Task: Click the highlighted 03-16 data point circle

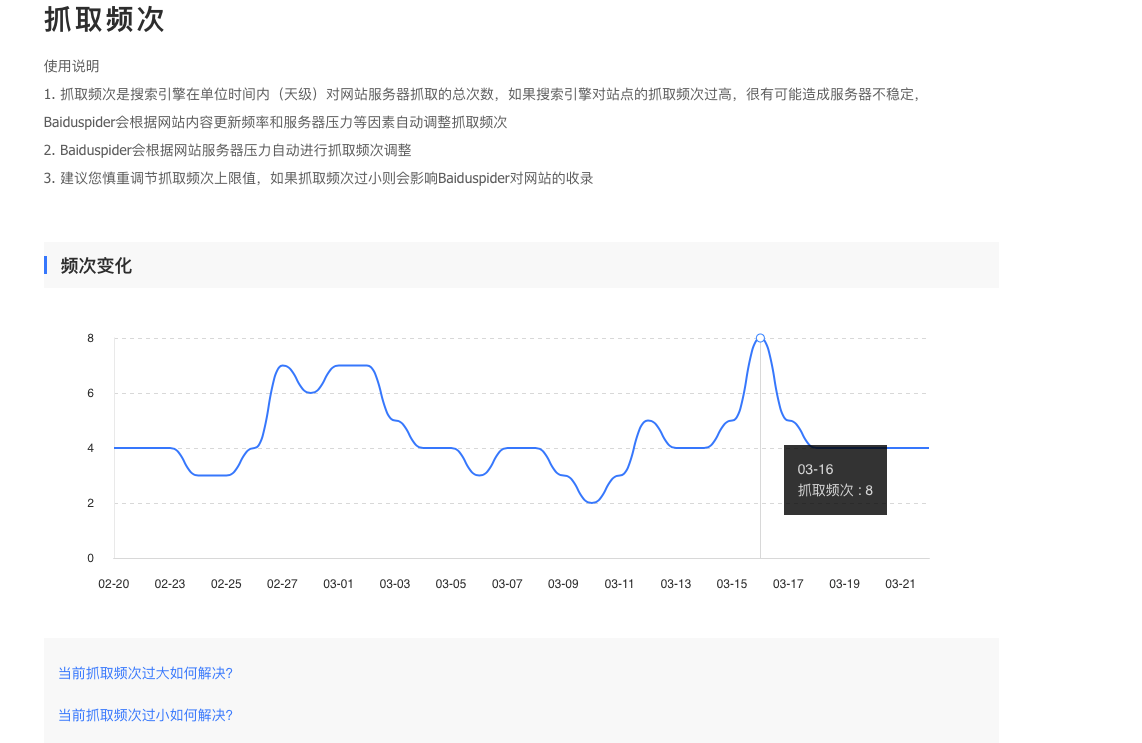Action: 760,338
